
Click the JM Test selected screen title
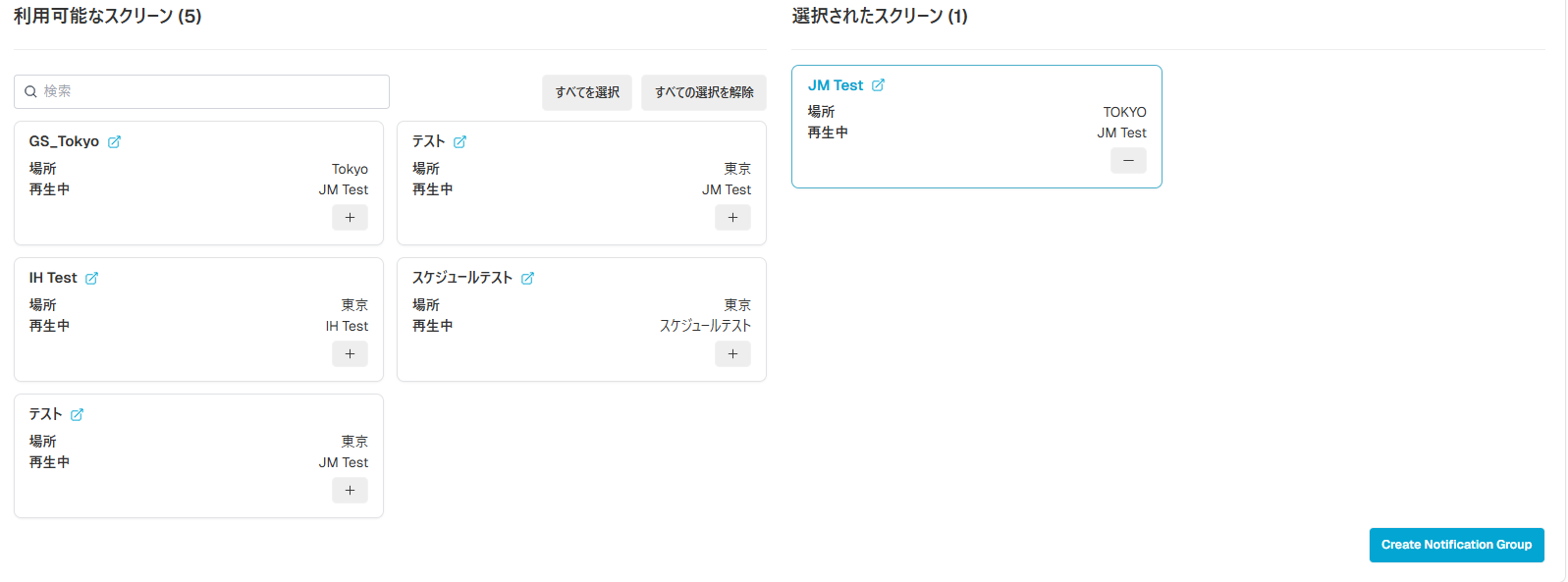[x=836, y=85]
